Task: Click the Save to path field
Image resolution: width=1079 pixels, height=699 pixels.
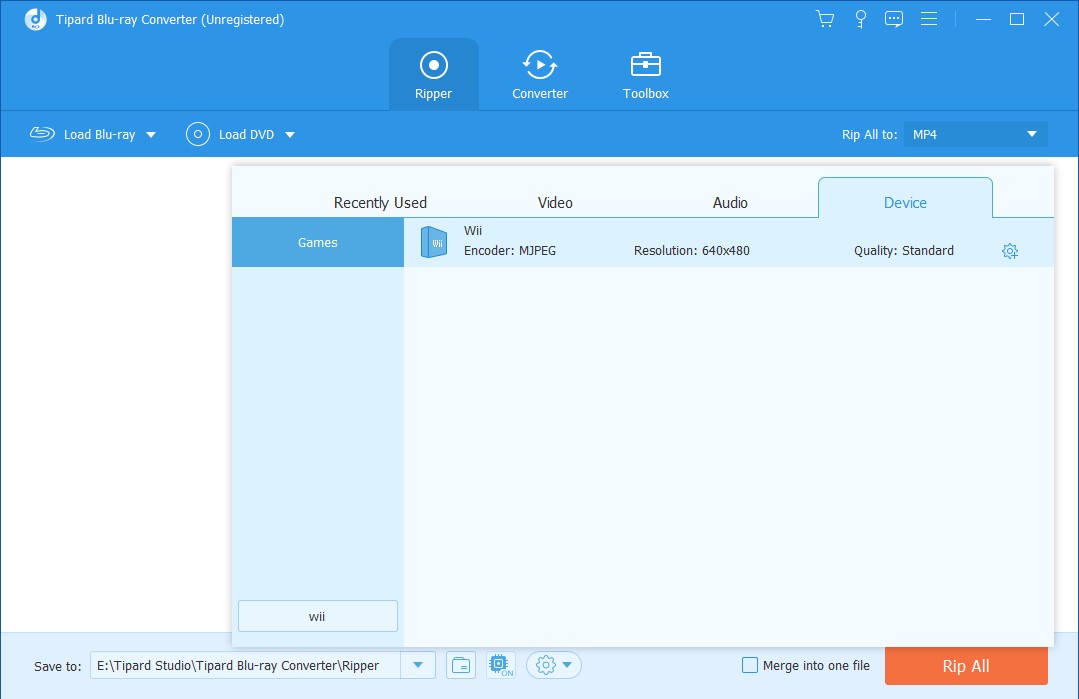Action: (x=245, y=665)
